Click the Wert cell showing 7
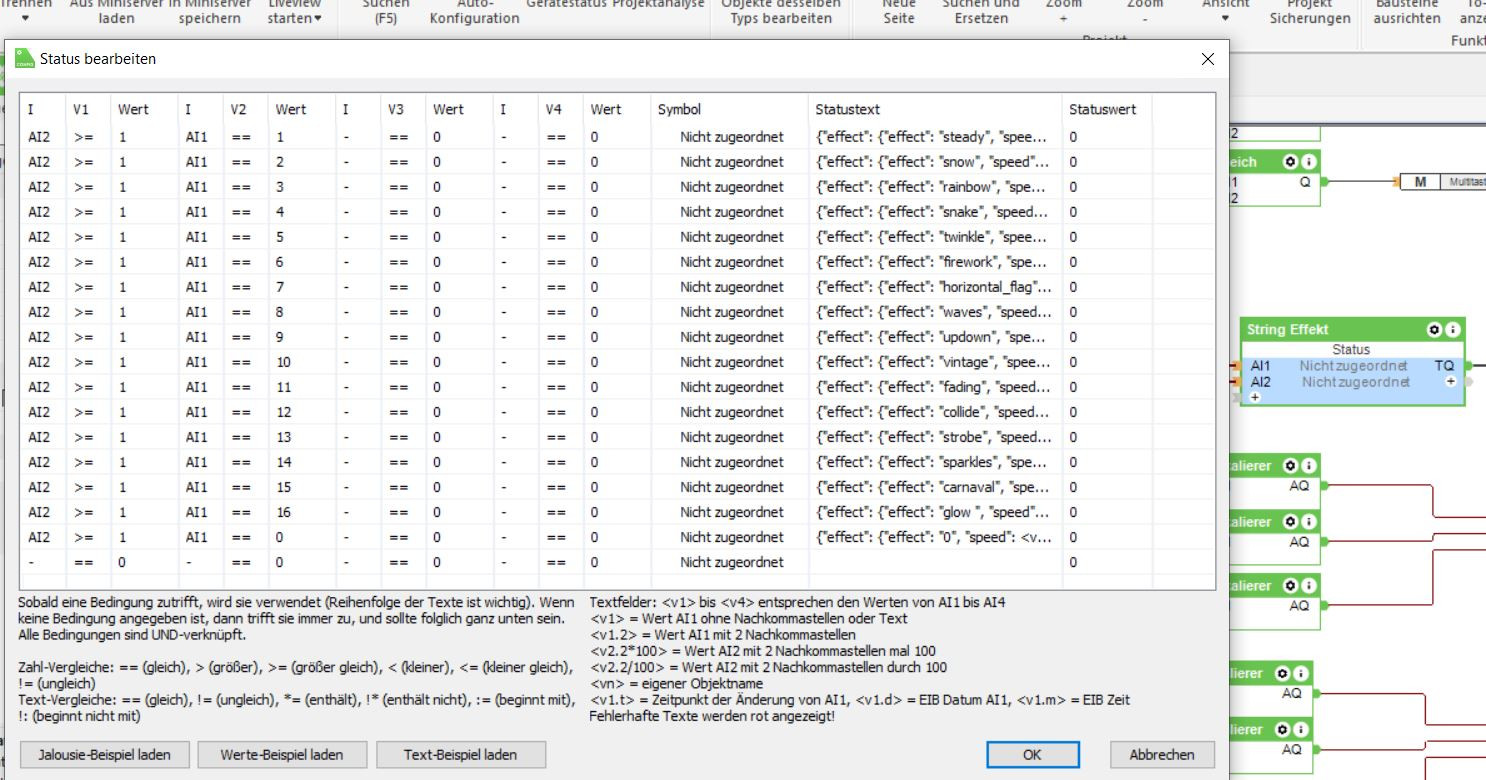 302,287
